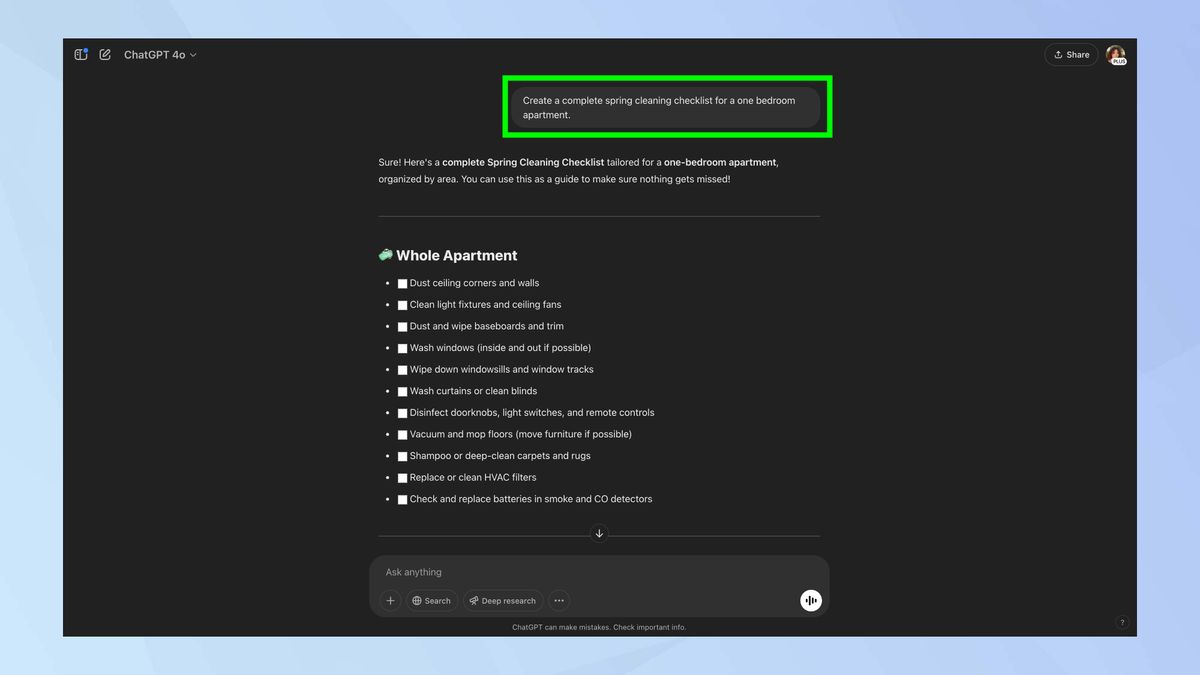Check off 'Dust ceiling corners and walls'
The width and height of the screenshot is (1200, 675).
pos(402,283)
